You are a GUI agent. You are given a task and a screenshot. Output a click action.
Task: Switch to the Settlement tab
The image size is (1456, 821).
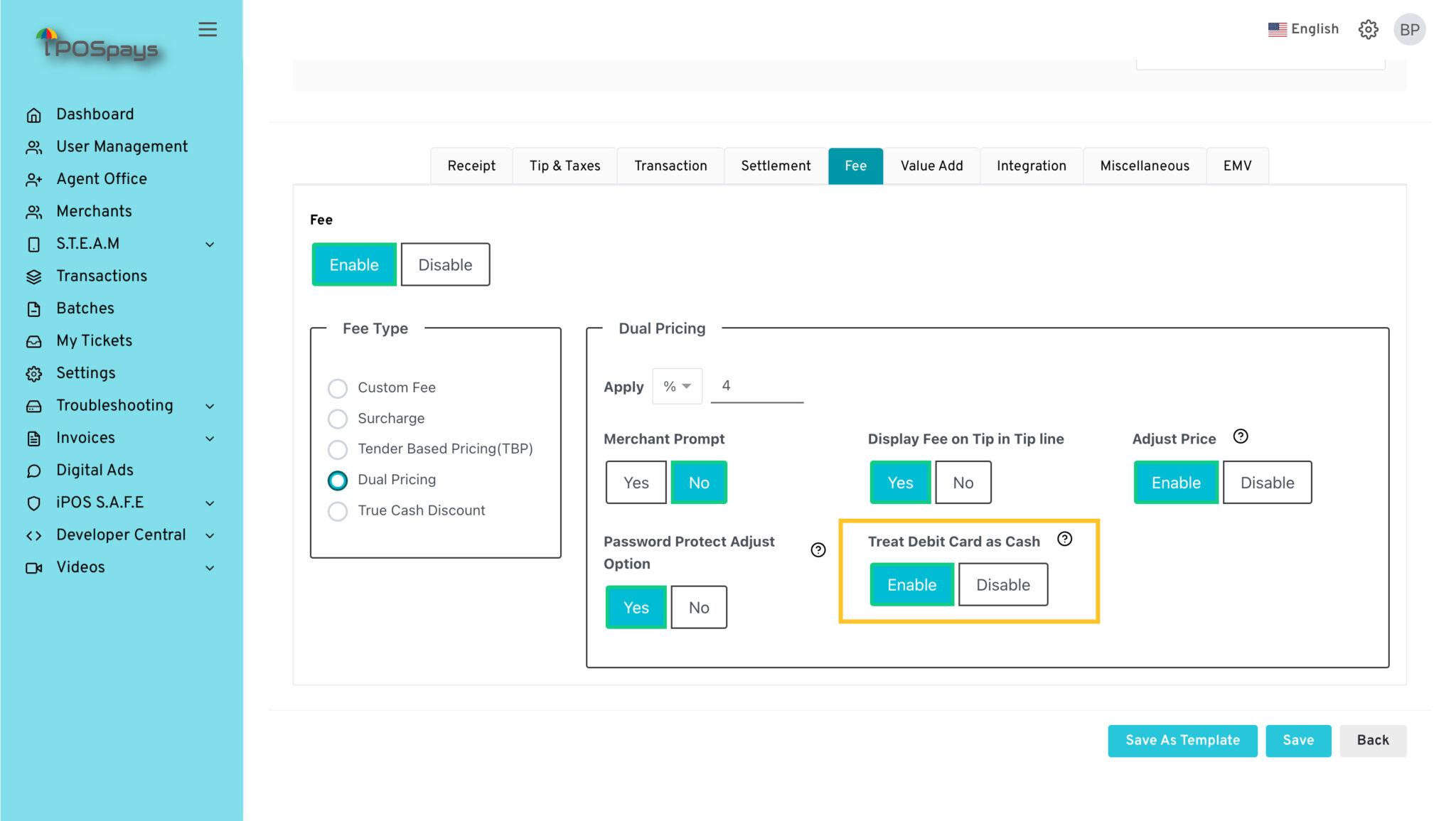(x=776, y=166)
